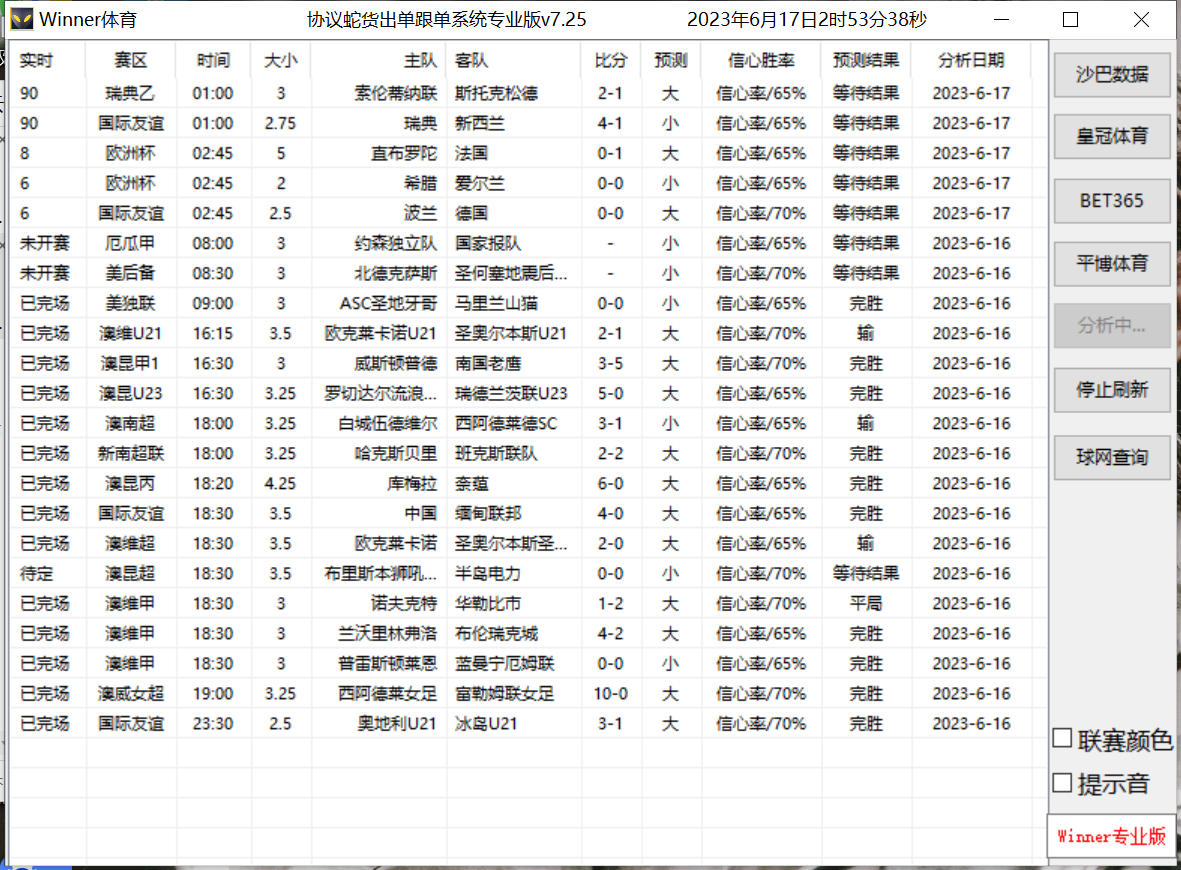1181x870 pixels.
Task: Click the 南国老鹰 team cell
Action: pos(487,364)
